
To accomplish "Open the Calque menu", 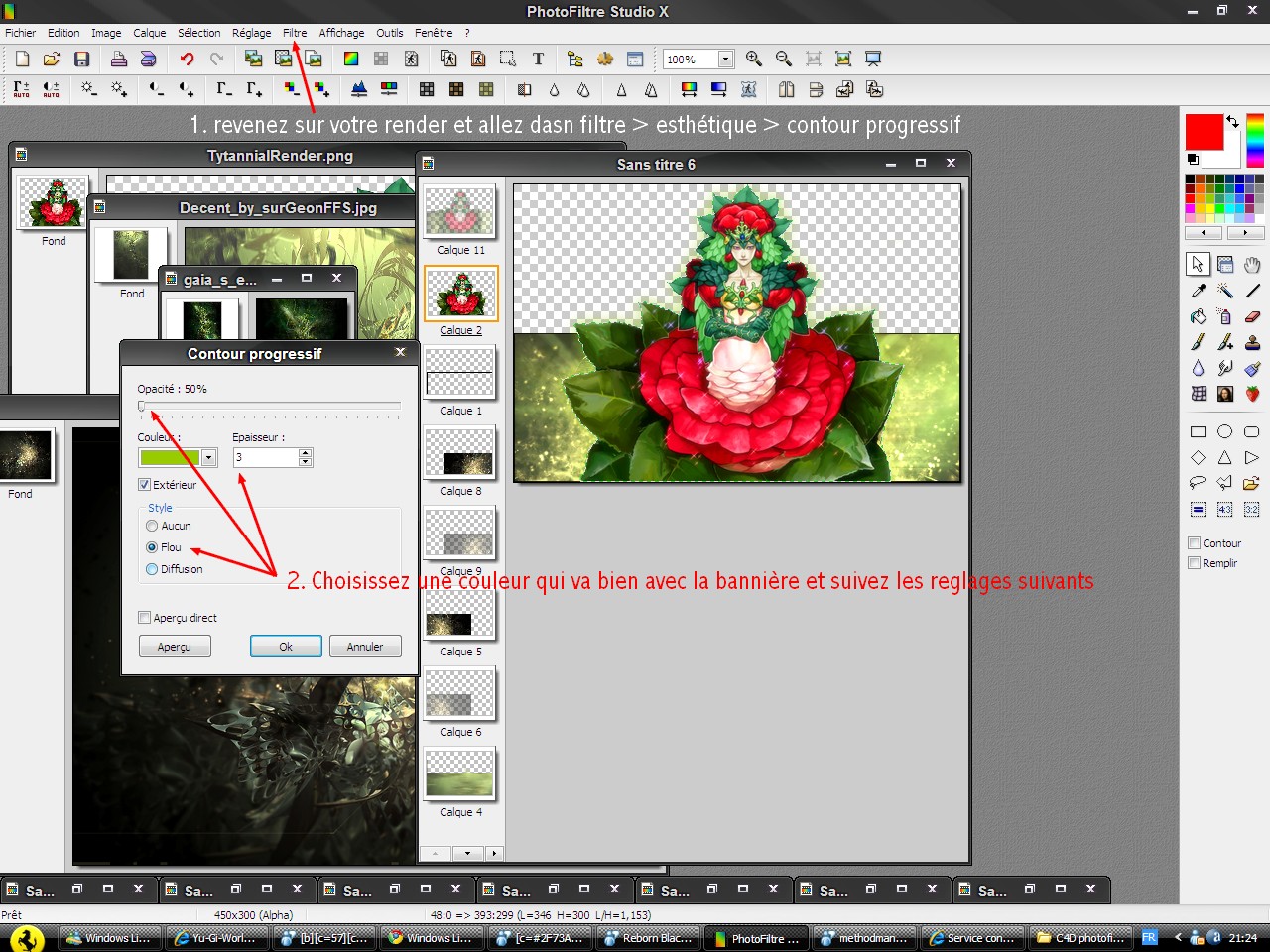I will [150, 33].
